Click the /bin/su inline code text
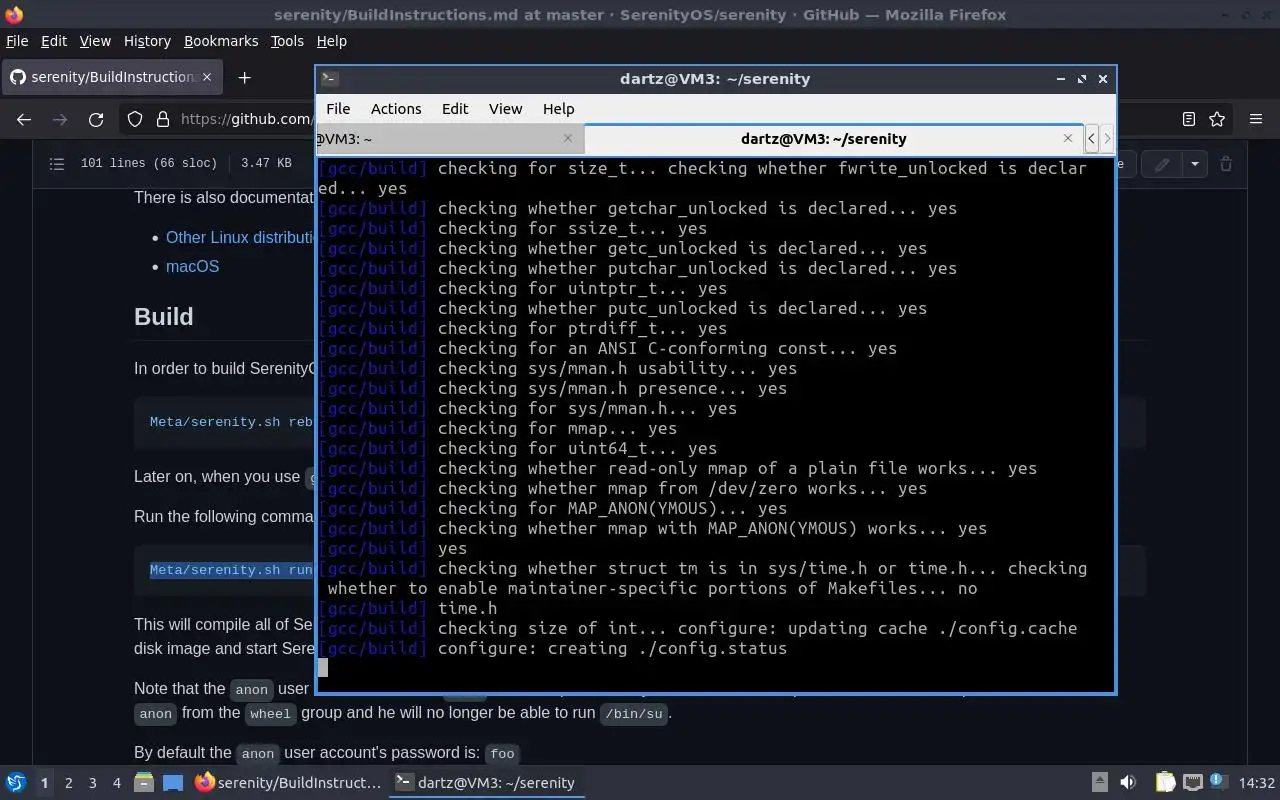 632,713
